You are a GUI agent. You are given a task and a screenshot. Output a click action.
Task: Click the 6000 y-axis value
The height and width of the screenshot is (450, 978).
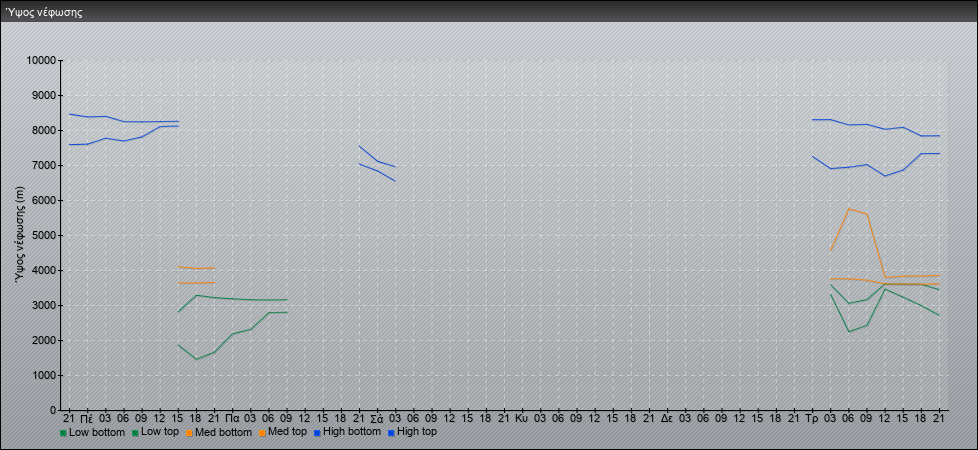(44, 200)
